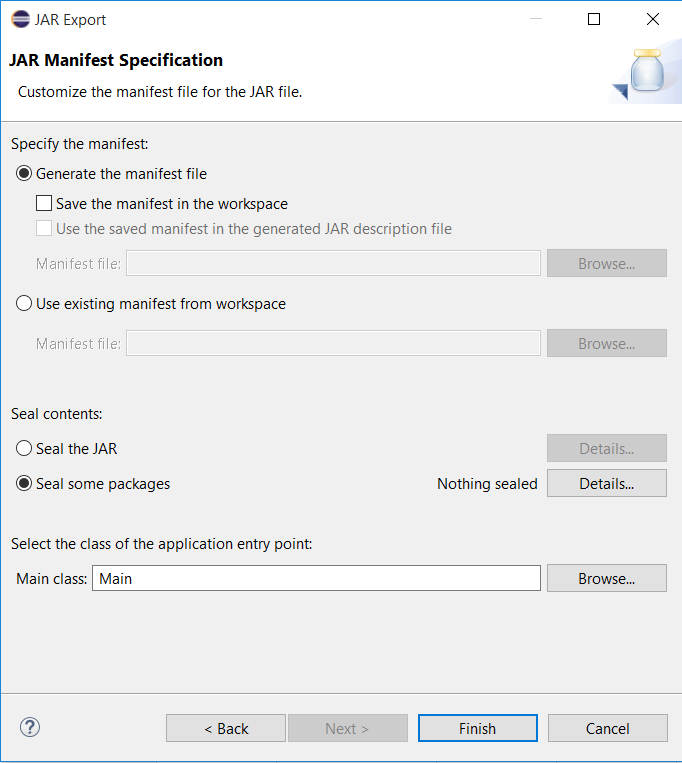The width and height of the screenshot is (682, 763).
Task: Minimize the JAR Export dialog
Action: pyautogui.click(x=535, y=19)
